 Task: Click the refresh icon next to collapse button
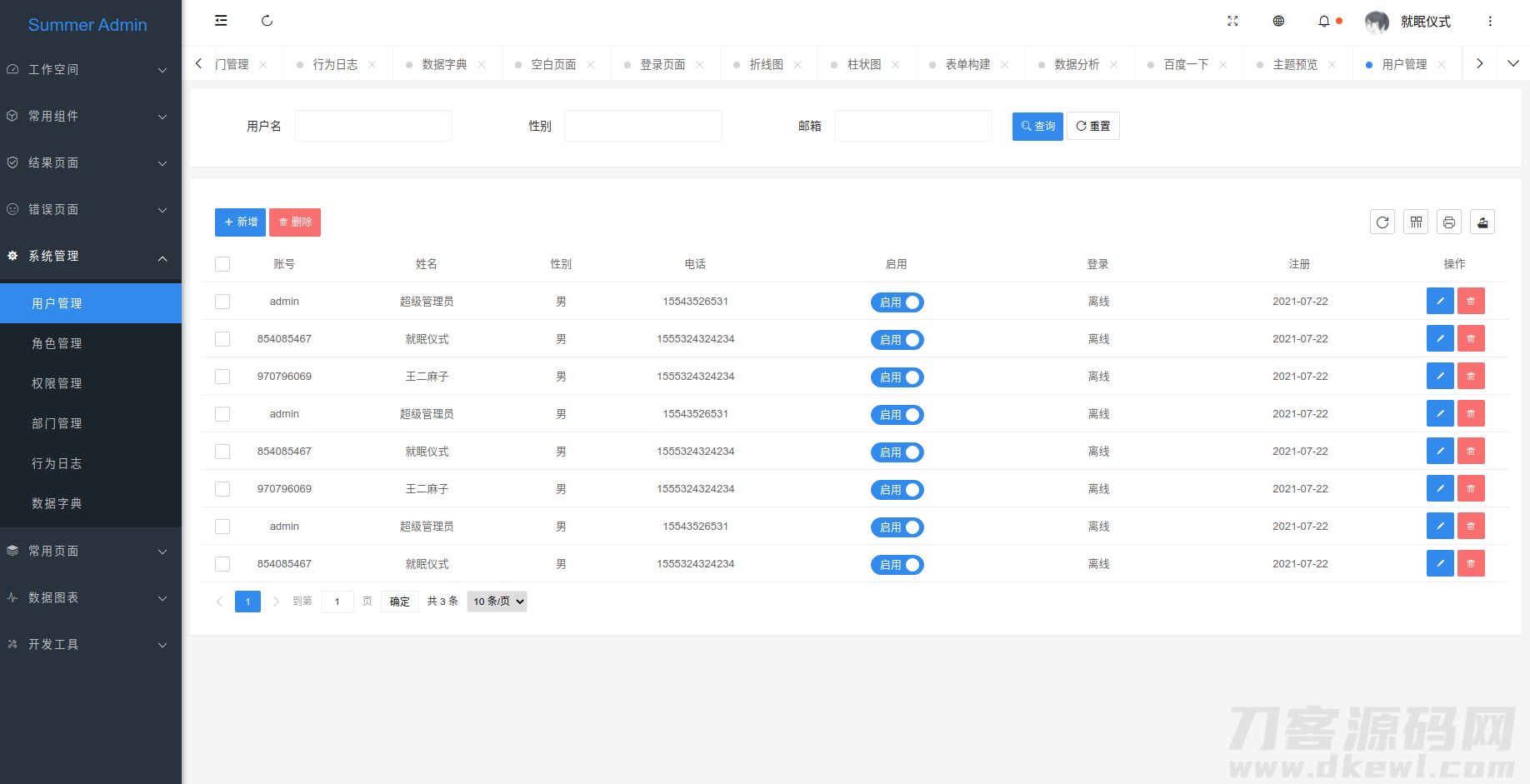[x=267, y=20]
